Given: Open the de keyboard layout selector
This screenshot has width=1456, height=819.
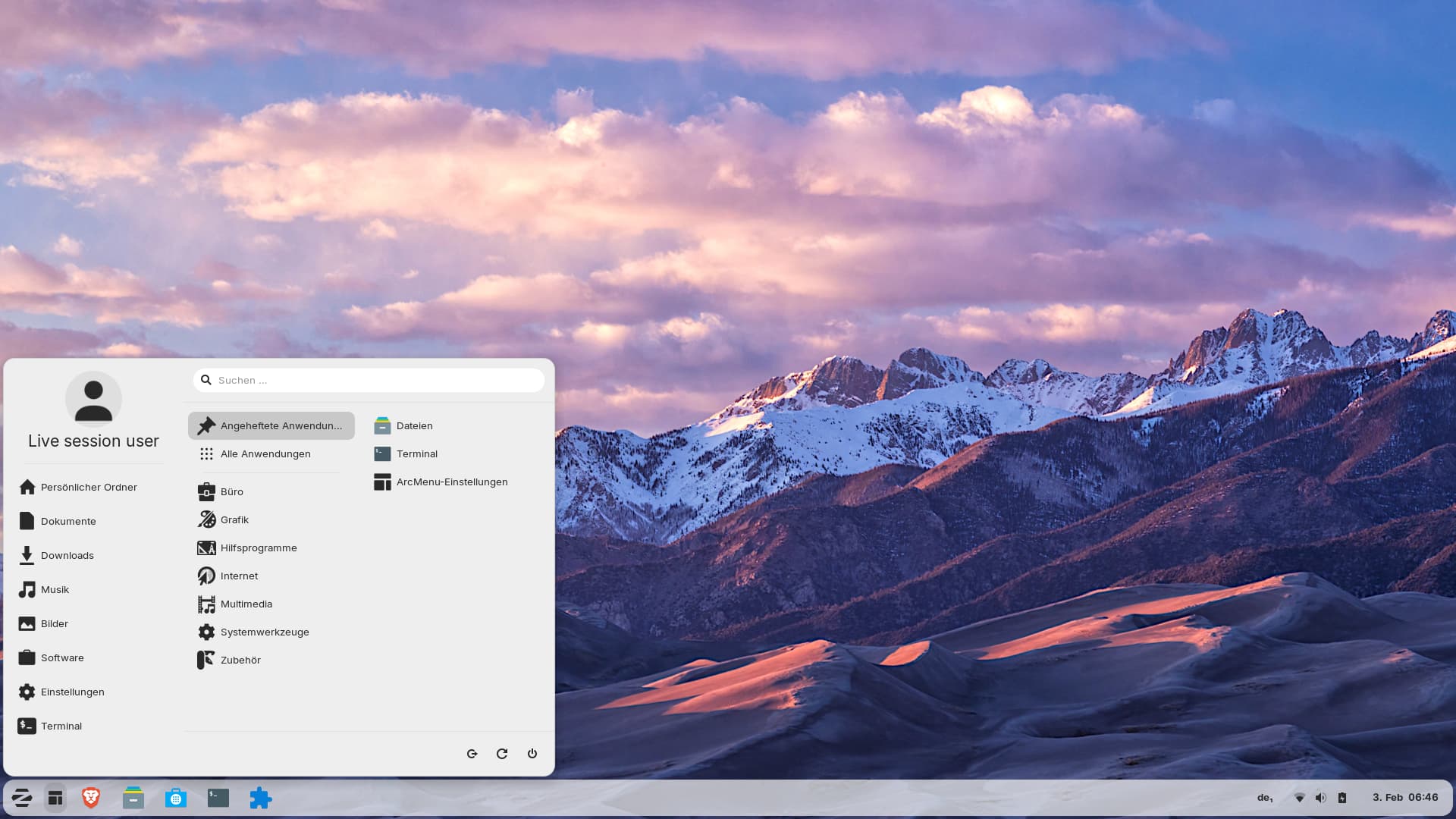Looking at the screenshot, I should (x=1265, y=798).
